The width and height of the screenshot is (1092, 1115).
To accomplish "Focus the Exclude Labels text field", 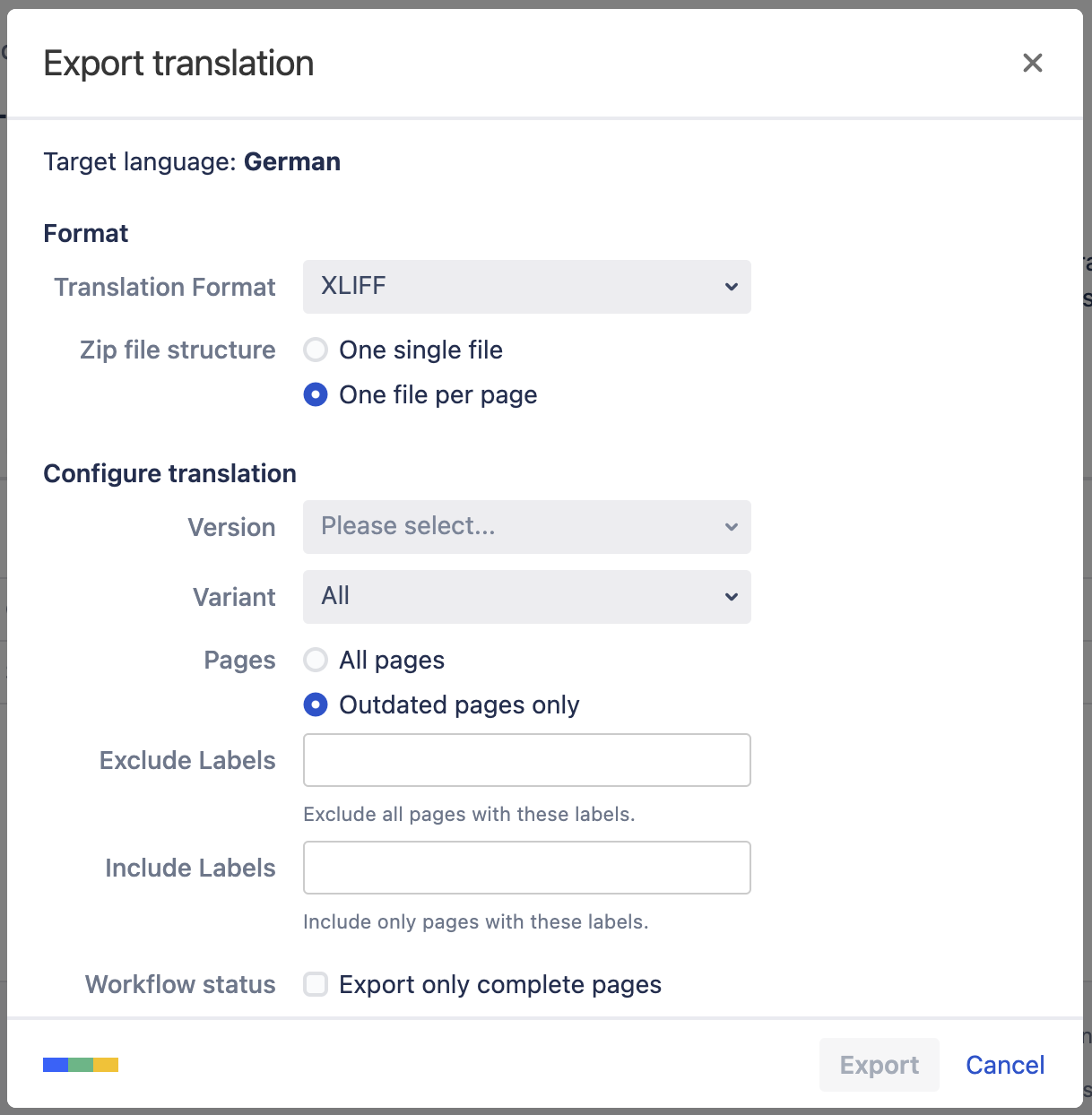I will (526, 760).
